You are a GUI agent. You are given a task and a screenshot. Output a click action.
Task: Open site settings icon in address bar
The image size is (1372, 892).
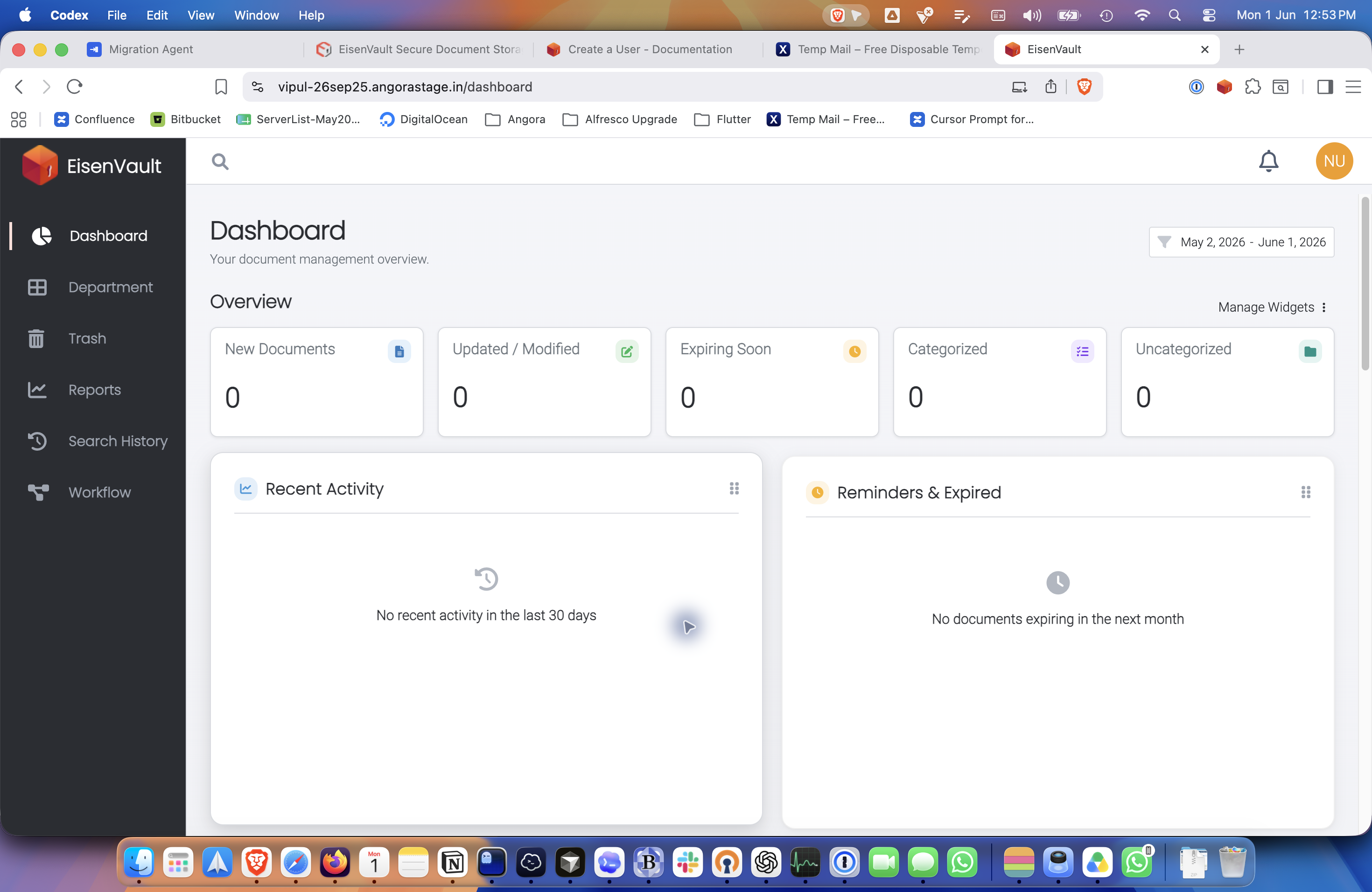pyautogui.click(x=258, y=87)
